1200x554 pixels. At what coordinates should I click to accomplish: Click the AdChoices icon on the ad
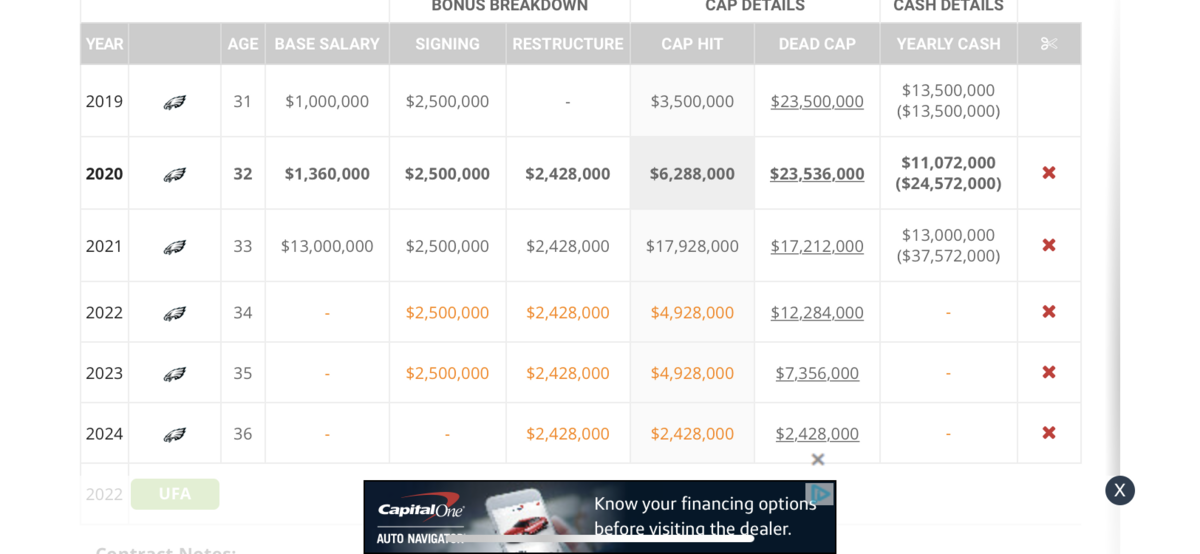[x=820, y=494]
